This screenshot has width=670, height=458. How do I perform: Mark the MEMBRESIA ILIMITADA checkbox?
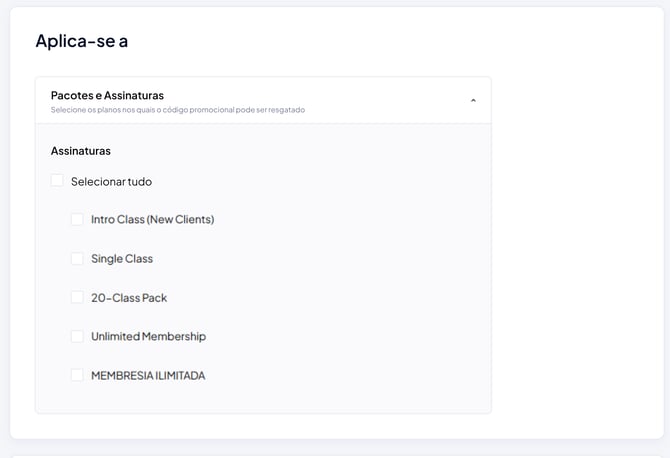tap(77, 375)
